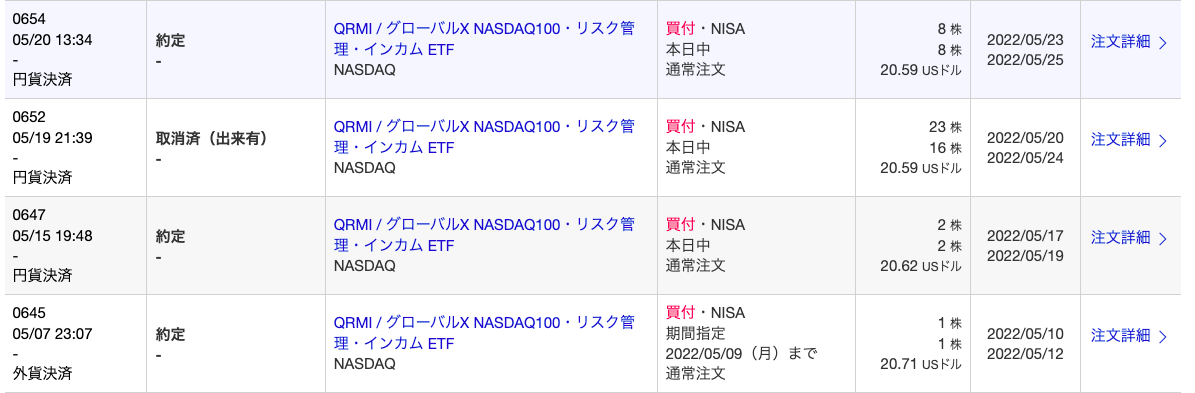Select the 2022/05/09（月）まで period text
Image resolution: width=1195 pixels, height=393 pixels.
(x=741, y=353)
